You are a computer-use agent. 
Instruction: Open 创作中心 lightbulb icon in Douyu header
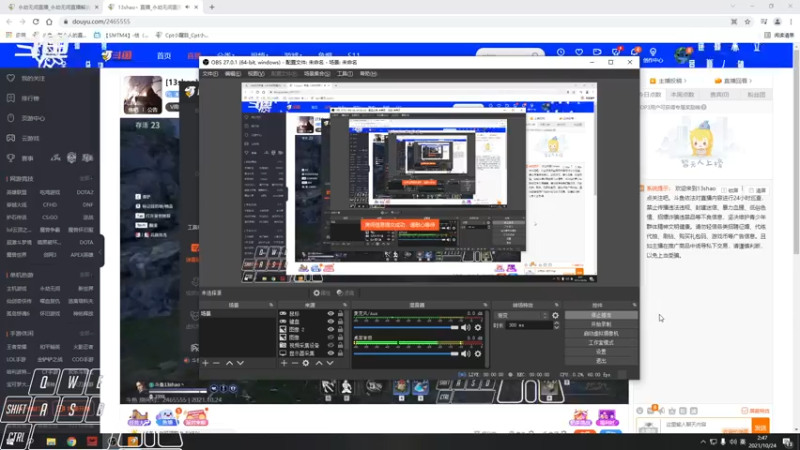(x=653, y=55)
